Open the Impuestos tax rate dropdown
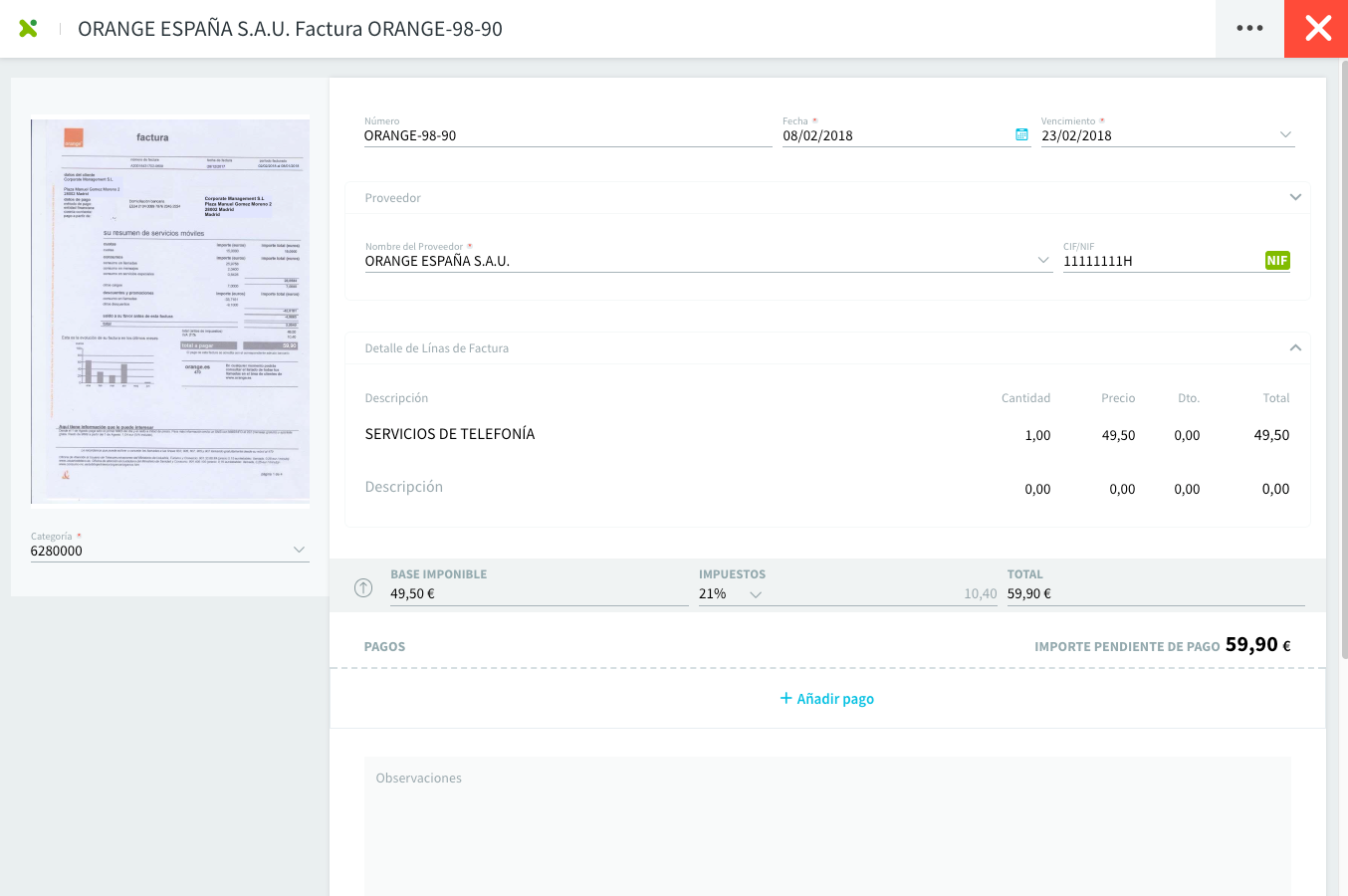The image size is (1348, 896). (755, 591)
